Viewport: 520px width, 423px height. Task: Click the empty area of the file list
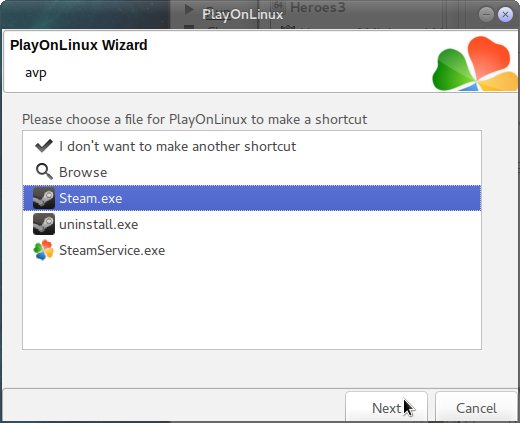tap(252, 305)
